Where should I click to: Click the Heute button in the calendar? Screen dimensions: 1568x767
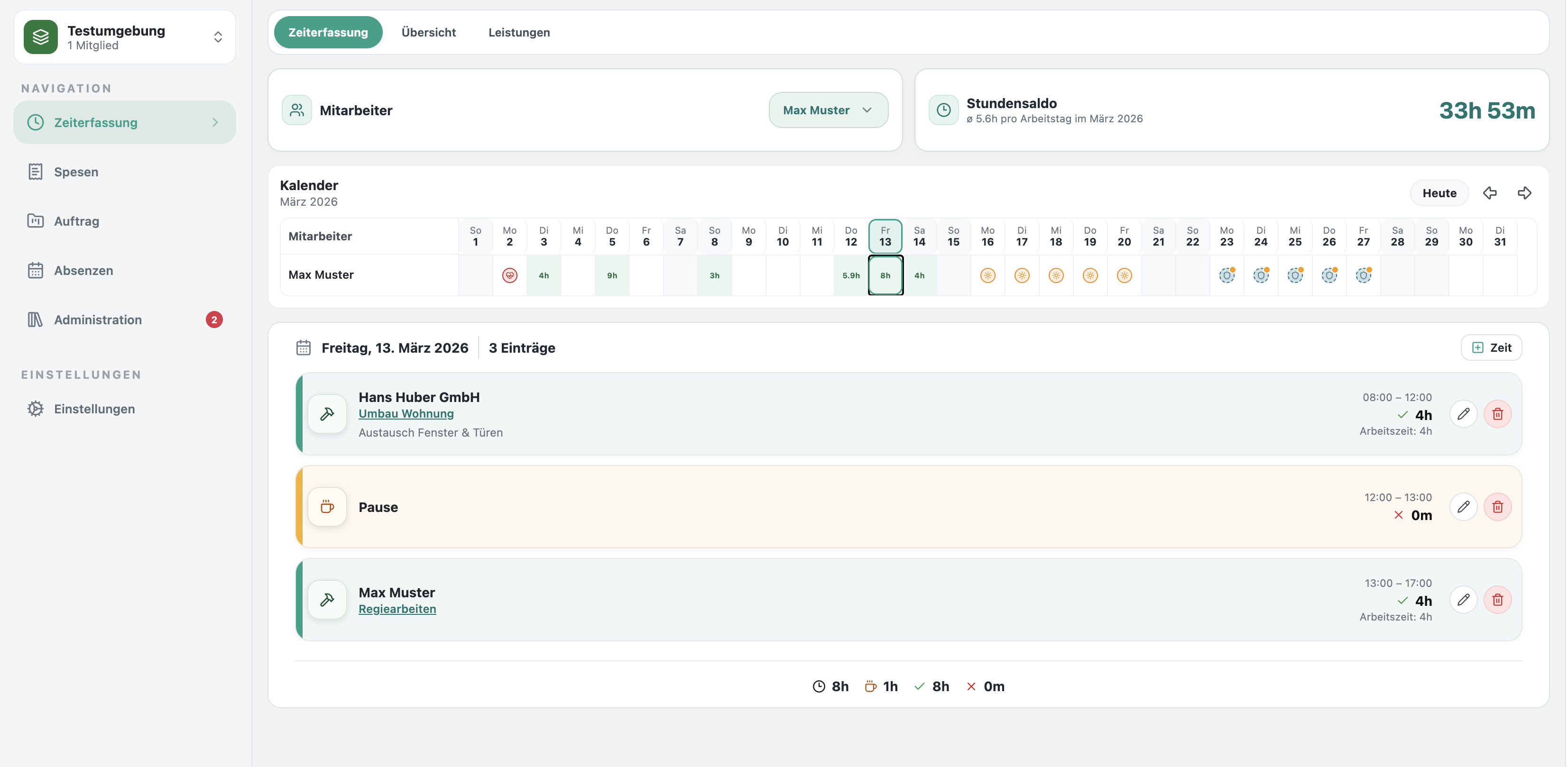tap(1439, 193)
